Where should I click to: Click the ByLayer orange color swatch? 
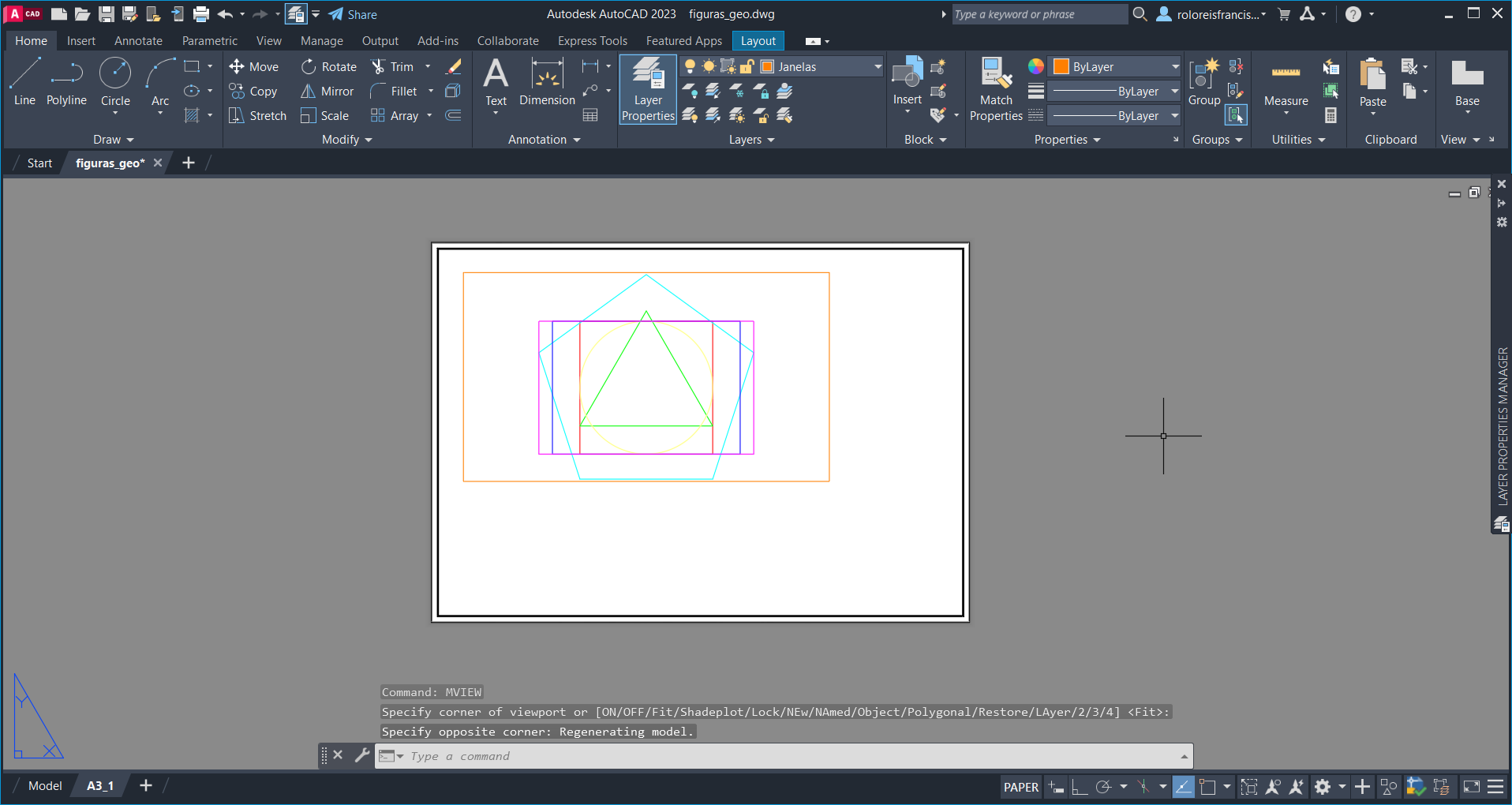[1061, 67]
